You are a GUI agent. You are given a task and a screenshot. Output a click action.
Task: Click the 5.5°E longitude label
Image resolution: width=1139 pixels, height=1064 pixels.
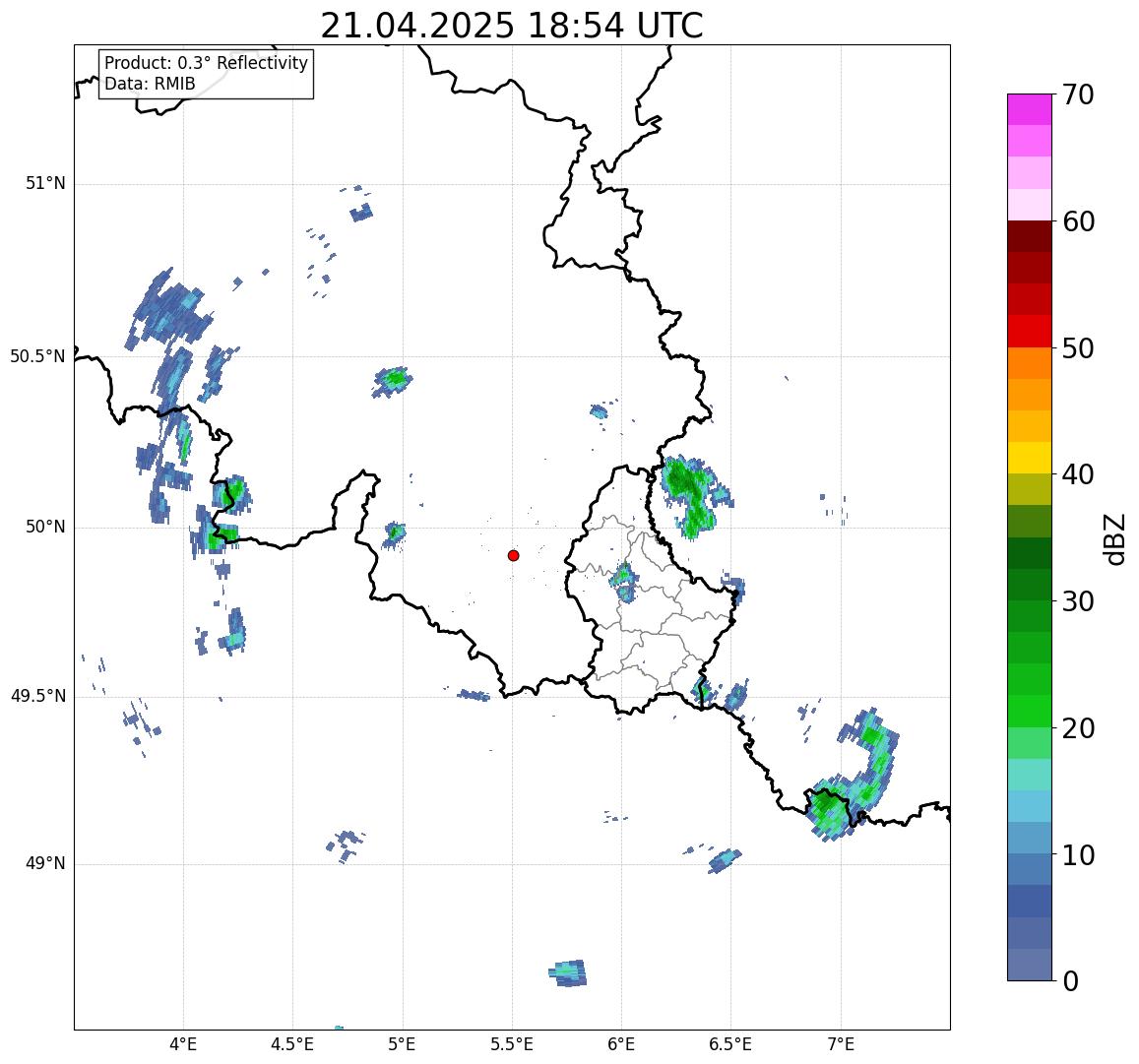coord(512,1045)
